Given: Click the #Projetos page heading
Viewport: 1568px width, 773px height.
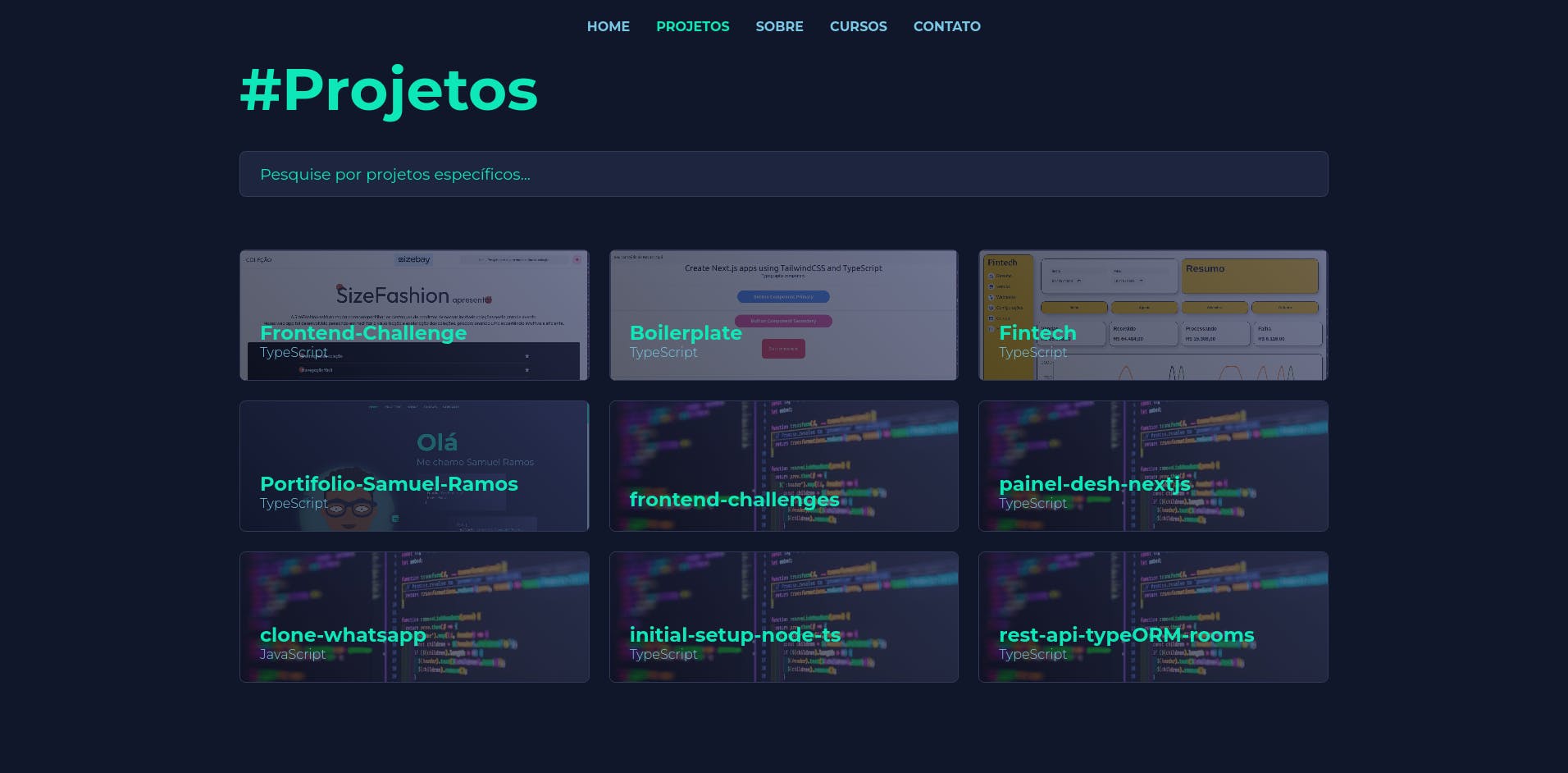Looking at the screenshot, I should tap(389, 90).
